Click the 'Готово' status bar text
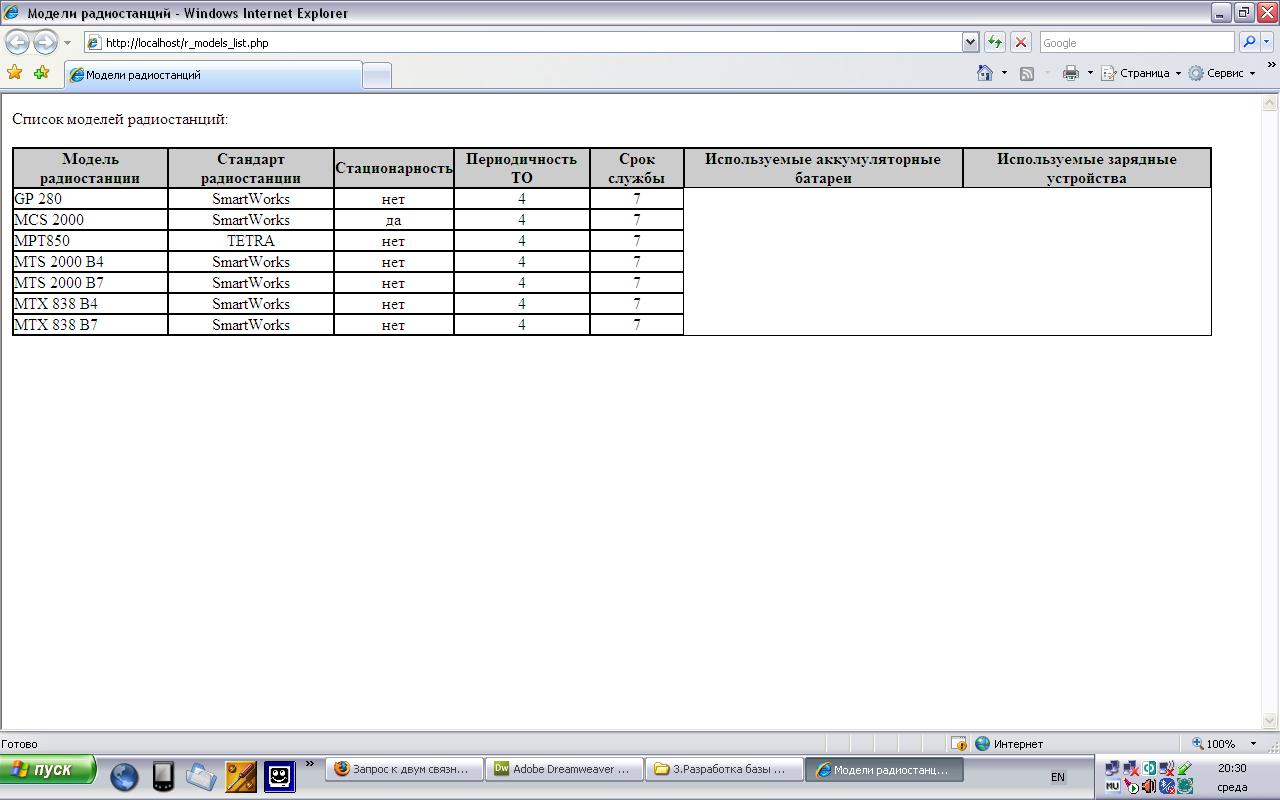Image resolution: width=1280 pixels, height=800 pixels. coord(20,744)
